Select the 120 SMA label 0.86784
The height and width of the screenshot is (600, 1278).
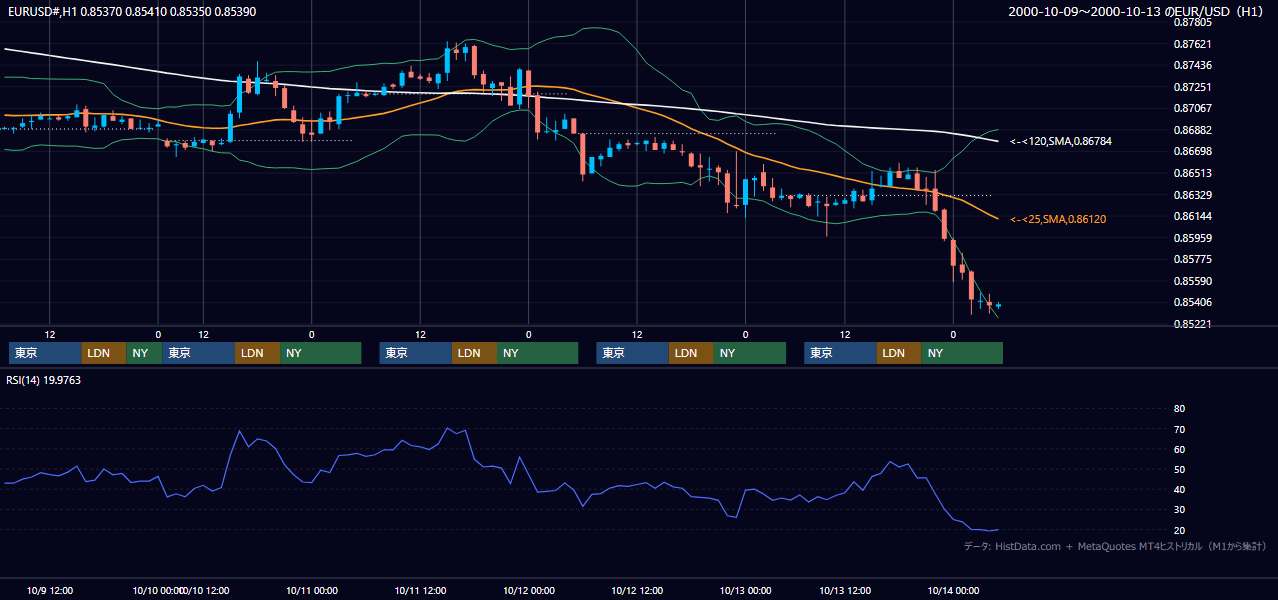pos(1060,142)
